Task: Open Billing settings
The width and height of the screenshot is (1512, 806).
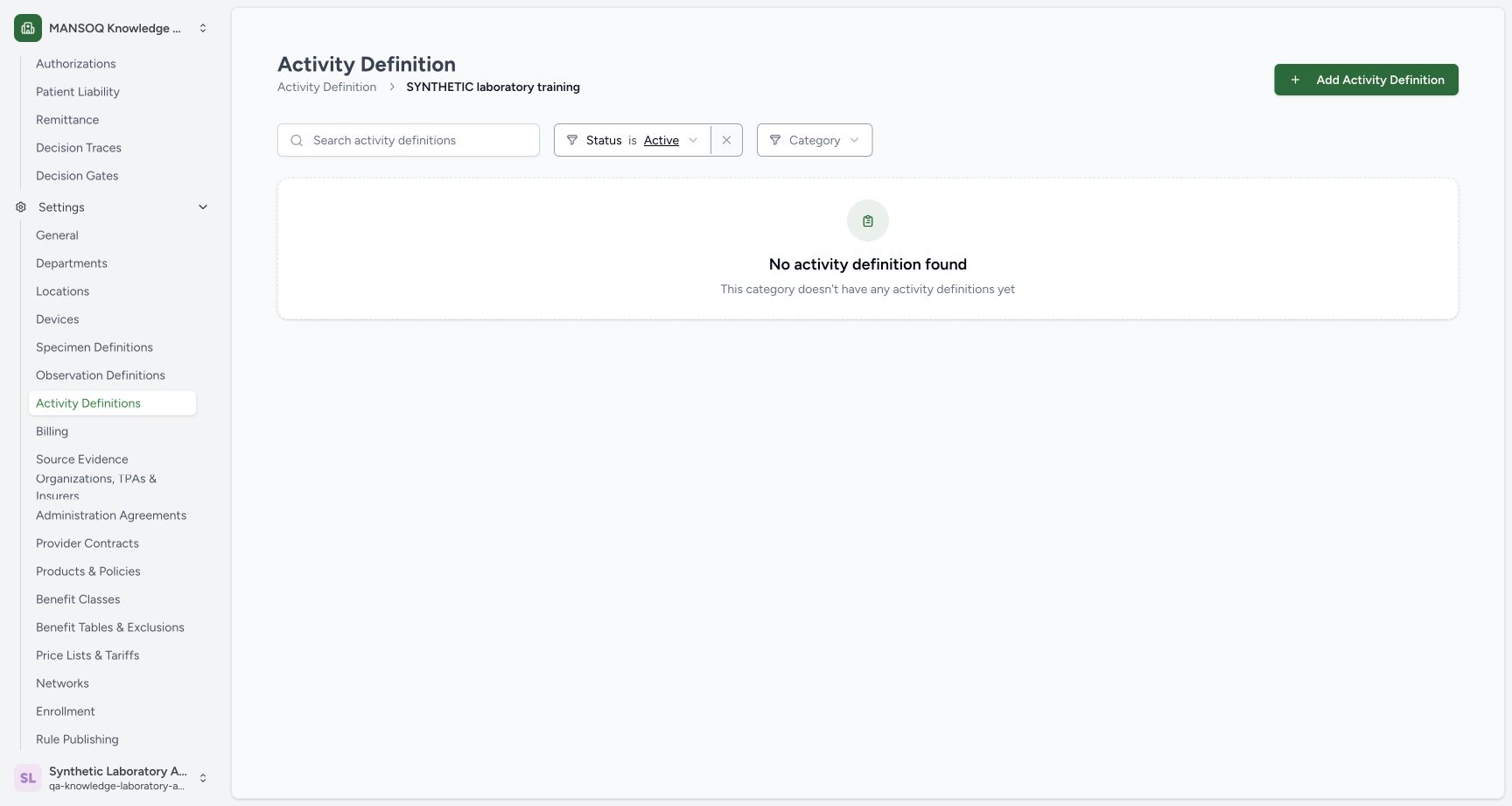Action: 52,431
